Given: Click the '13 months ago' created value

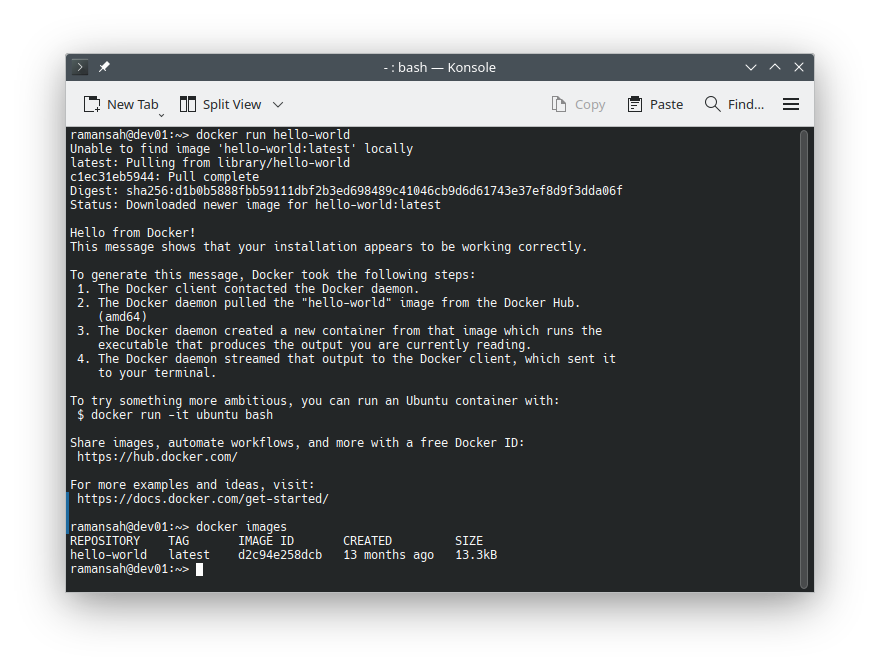Looking at the screenshot, I should [x=388, y=555].
